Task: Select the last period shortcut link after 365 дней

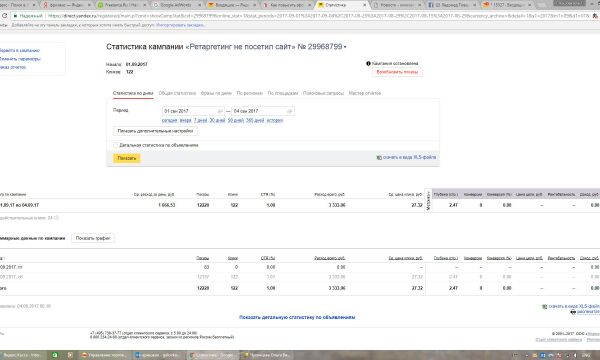Action: tap(275, 121)
